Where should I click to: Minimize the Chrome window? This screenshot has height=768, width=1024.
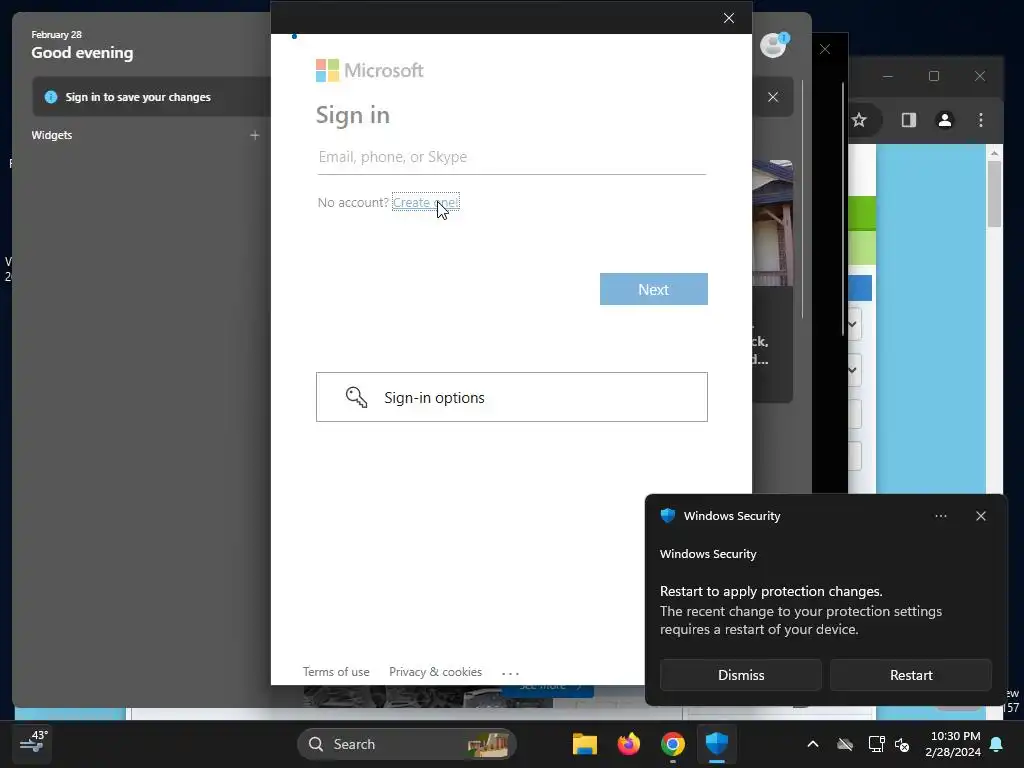888,76
